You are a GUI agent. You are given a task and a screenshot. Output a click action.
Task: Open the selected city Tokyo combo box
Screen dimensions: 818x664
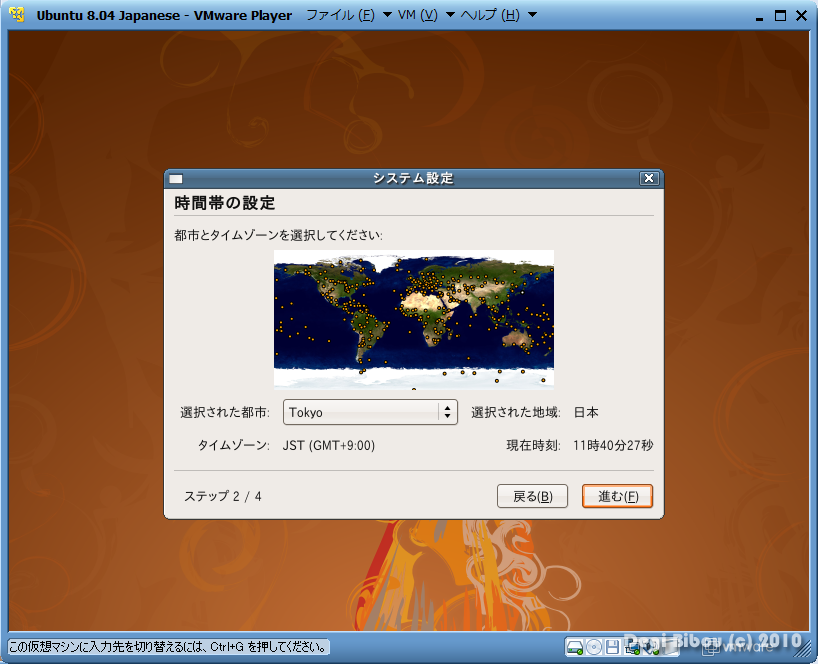(370, 412)
